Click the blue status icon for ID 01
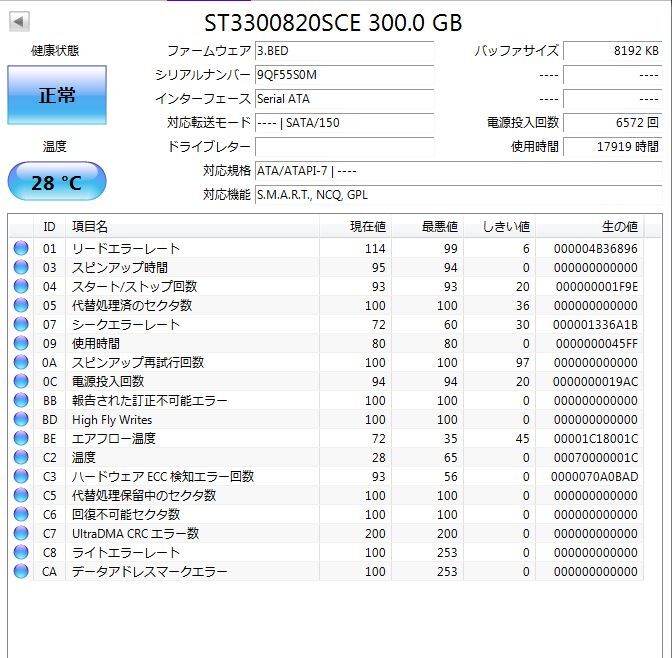The image size is (672, 658). pyautogui.click(x=21, y=248)
